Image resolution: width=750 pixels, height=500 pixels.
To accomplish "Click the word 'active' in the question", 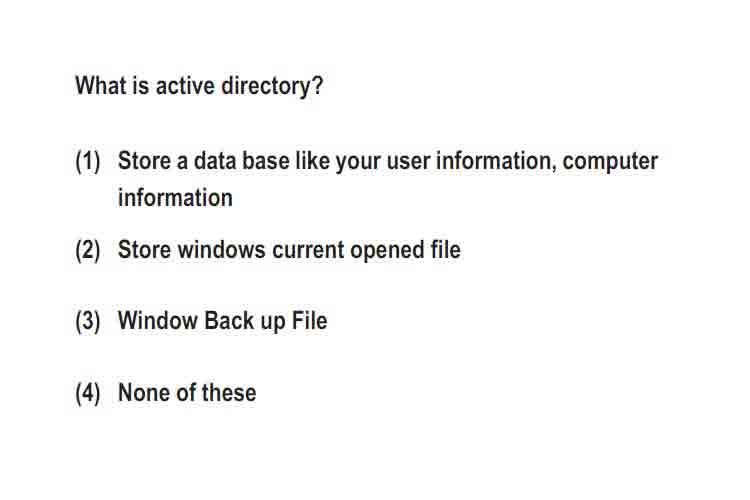I will (185, 86).
